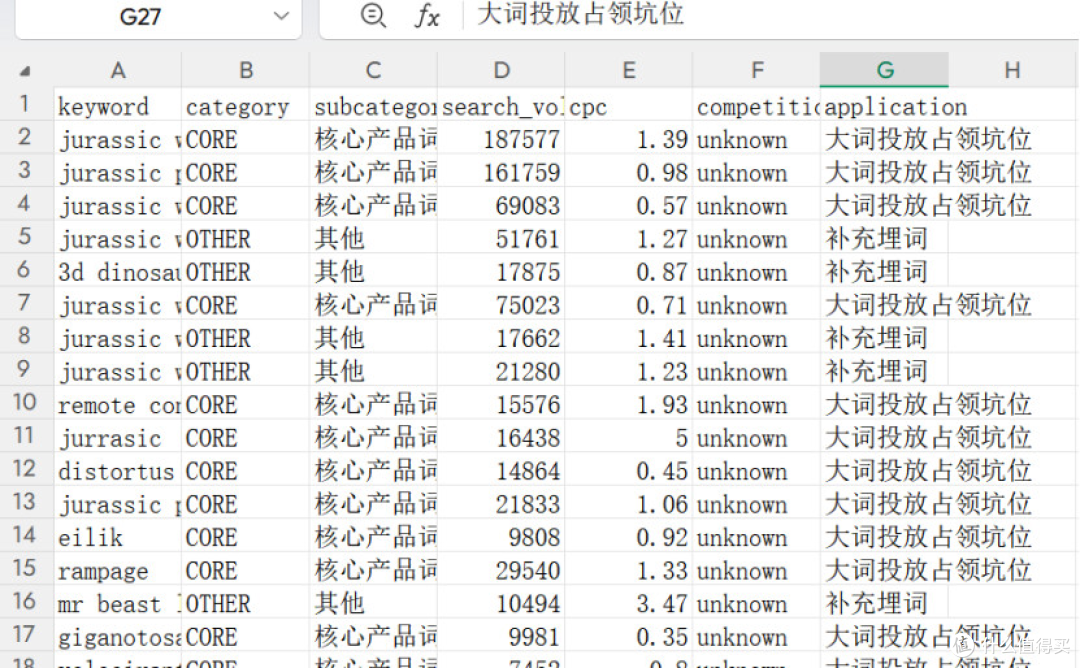Screen dimensions: 1080x668
Task: Select row 5 header
Action: tap(25, 237)
